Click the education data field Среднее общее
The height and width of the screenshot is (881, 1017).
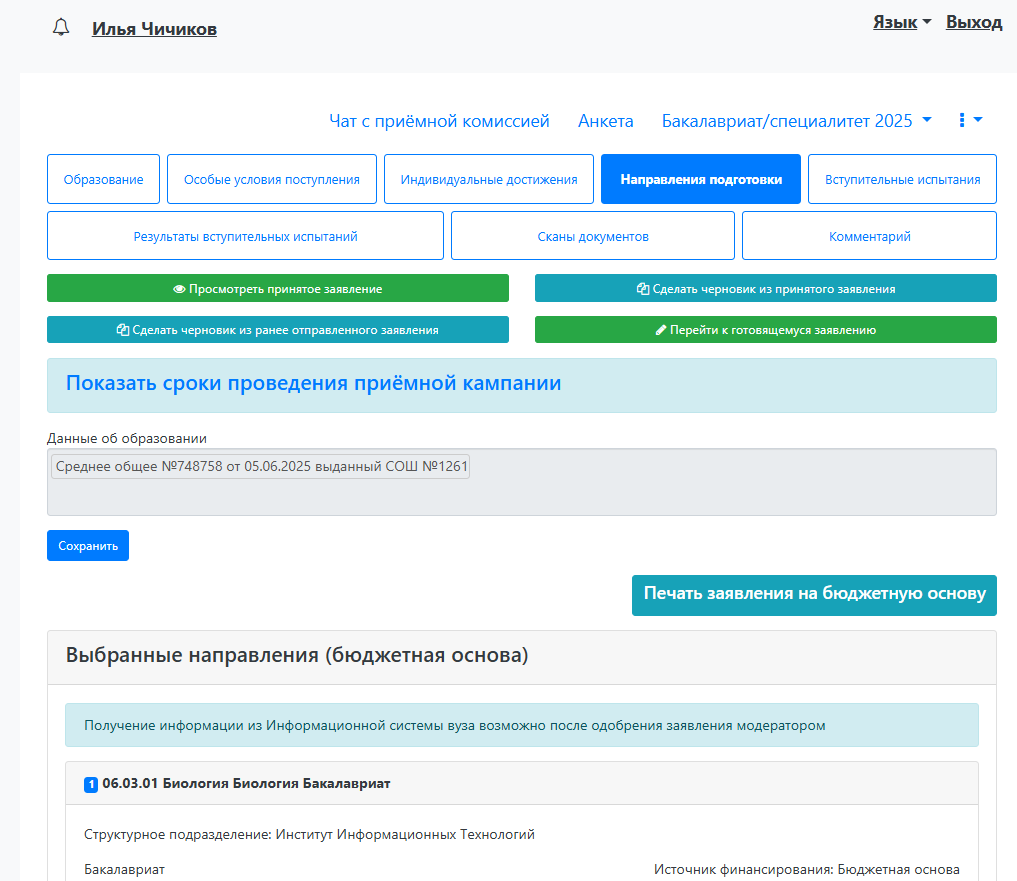pos(261,467)
